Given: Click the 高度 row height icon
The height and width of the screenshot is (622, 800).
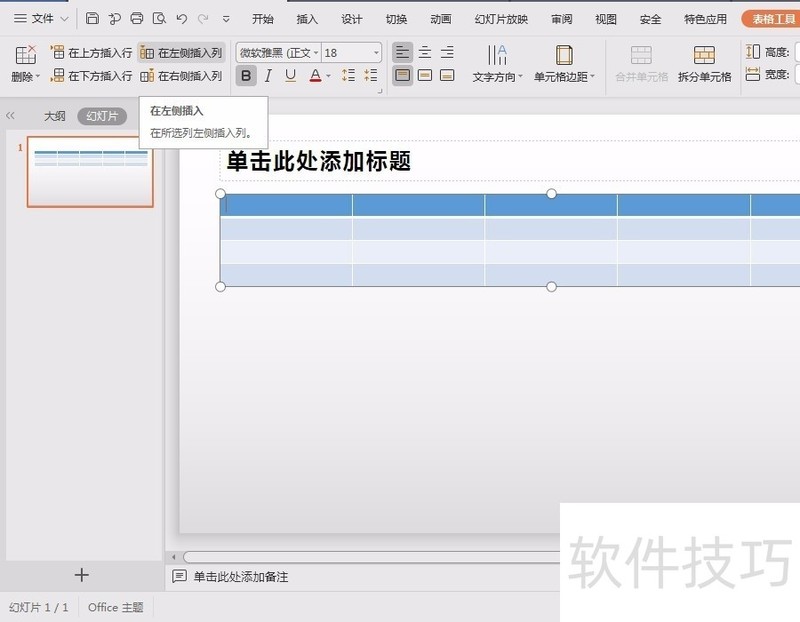Looking at the screenshot, I should [753, 52].
